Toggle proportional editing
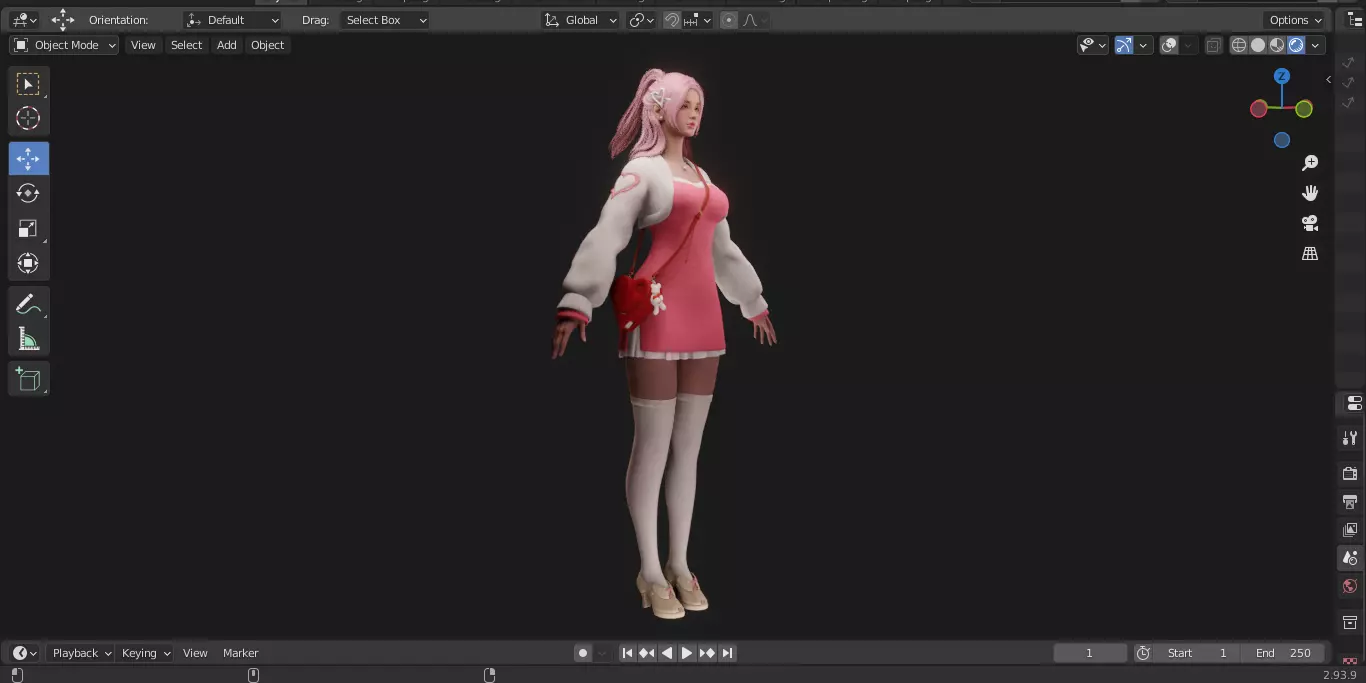This screenshot has width=1366, height=683. 728,20
